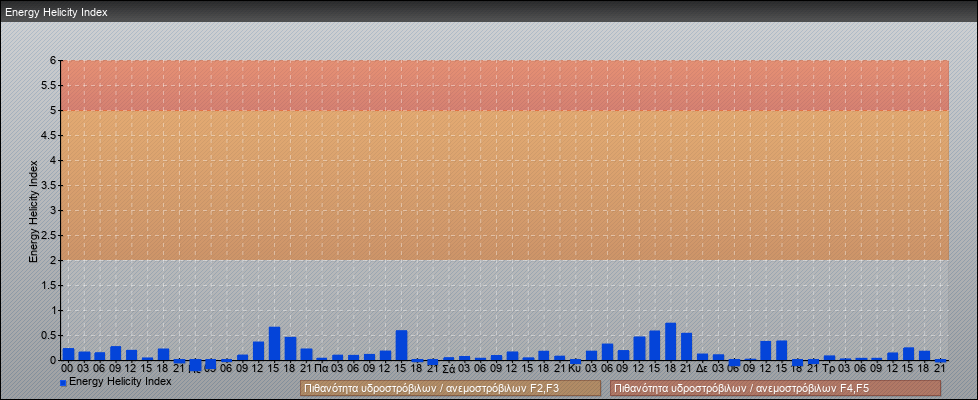Click the Τρ day label on x-axis
Screen dimensions: 978x400
(x=830, y=369)
